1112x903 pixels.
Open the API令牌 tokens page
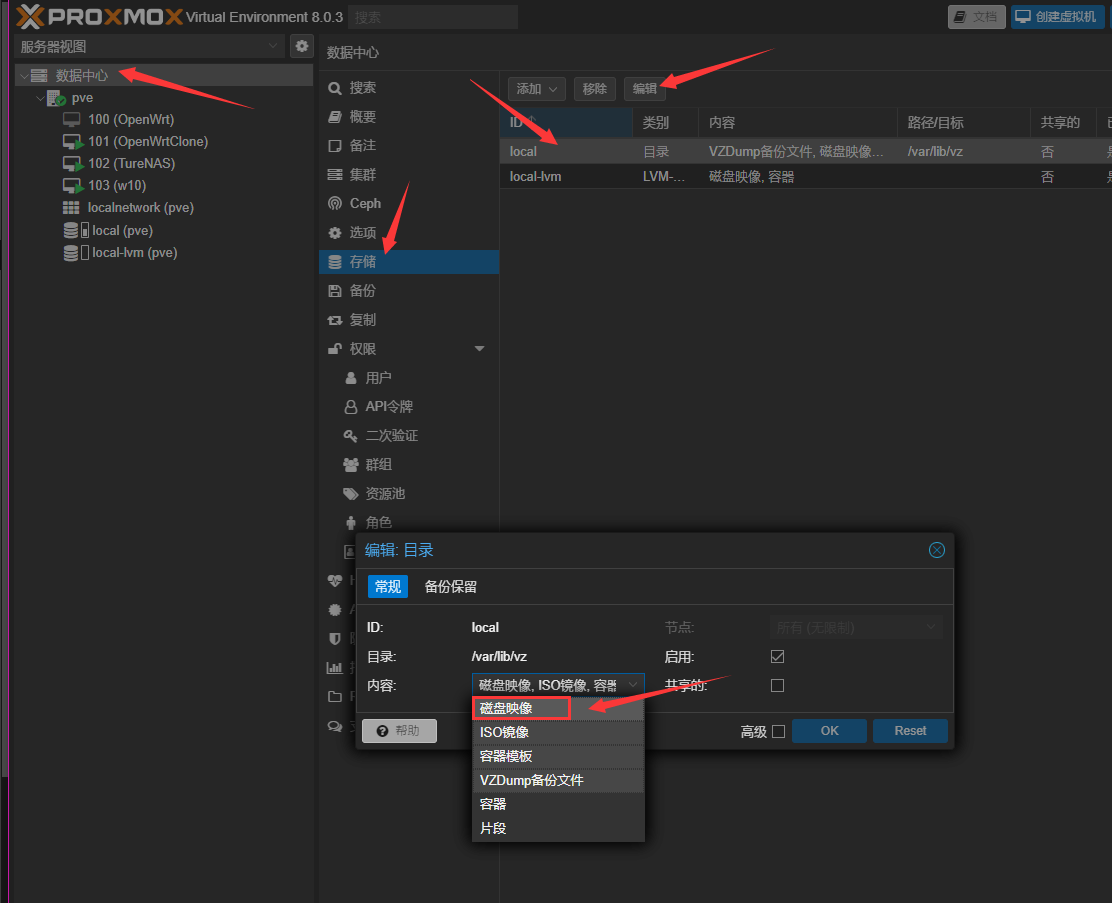388,407
